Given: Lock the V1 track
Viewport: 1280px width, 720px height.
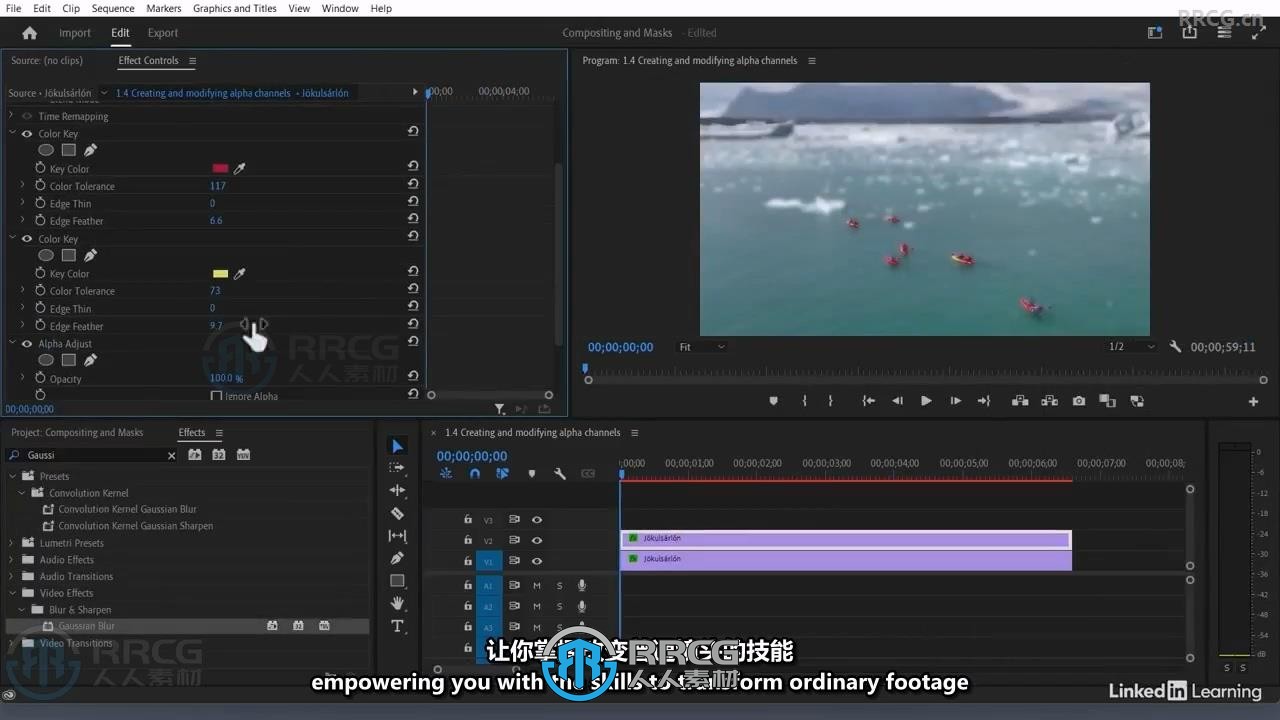Looking at the screenshot, I should coord(467,561).
